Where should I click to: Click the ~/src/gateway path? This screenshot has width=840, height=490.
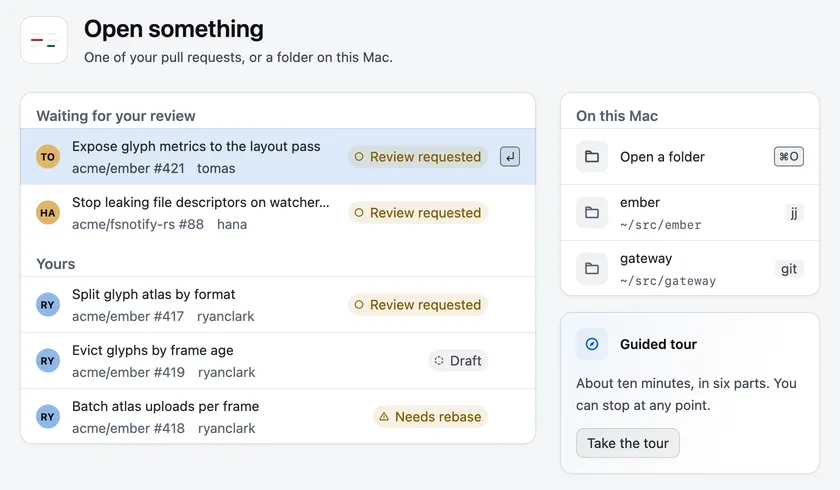668,281
